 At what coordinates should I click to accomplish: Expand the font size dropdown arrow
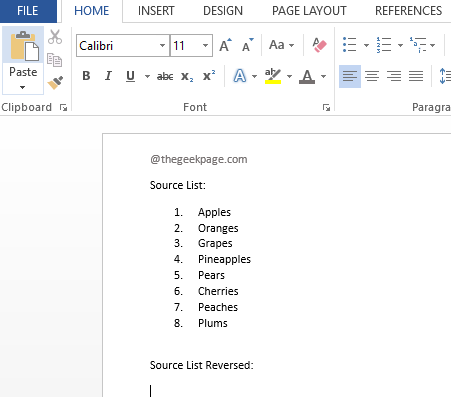tap(206, 46)
